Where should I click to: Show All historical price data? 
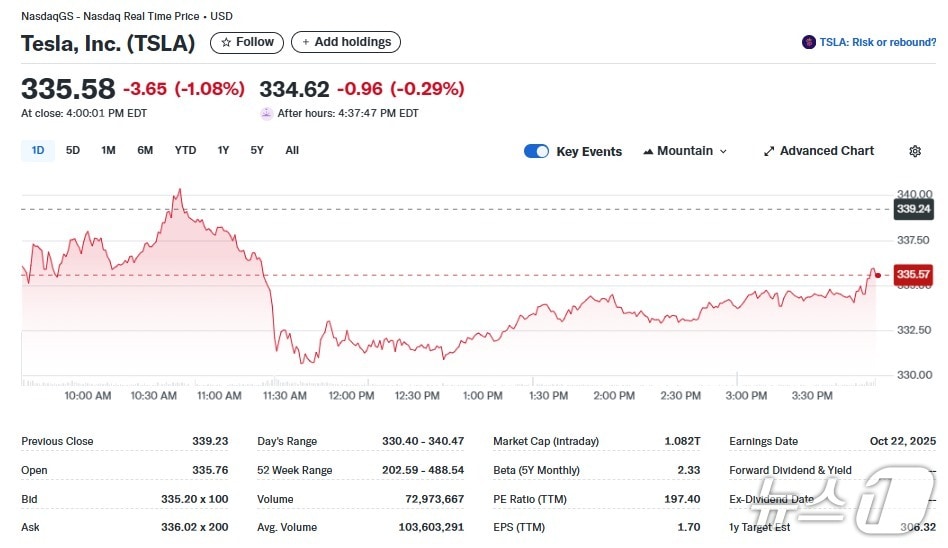292,150
